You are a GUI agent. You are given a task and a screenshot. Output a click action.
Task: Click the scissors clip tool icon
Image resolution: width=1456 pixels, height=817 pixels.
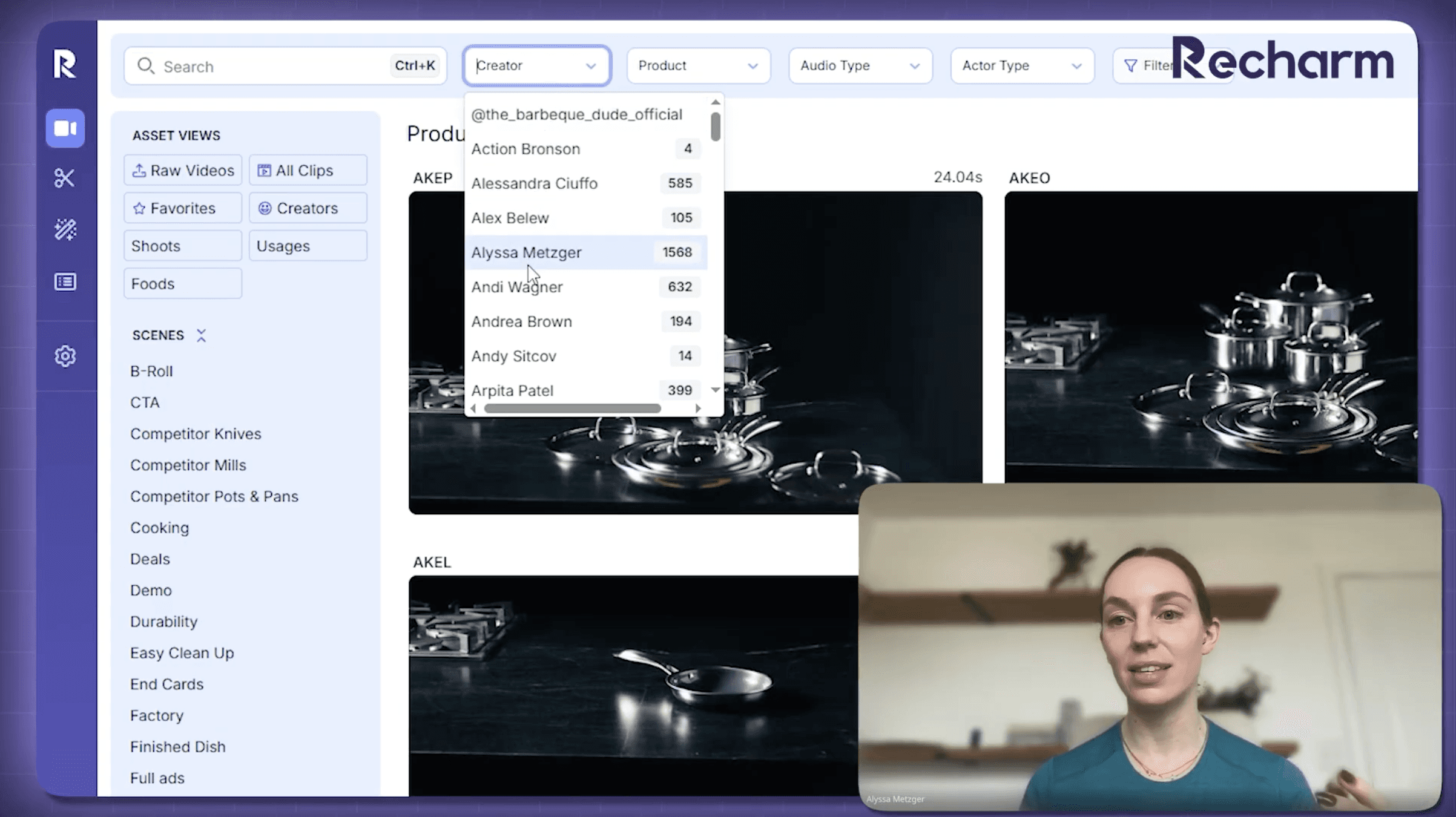tap(65, 178)
